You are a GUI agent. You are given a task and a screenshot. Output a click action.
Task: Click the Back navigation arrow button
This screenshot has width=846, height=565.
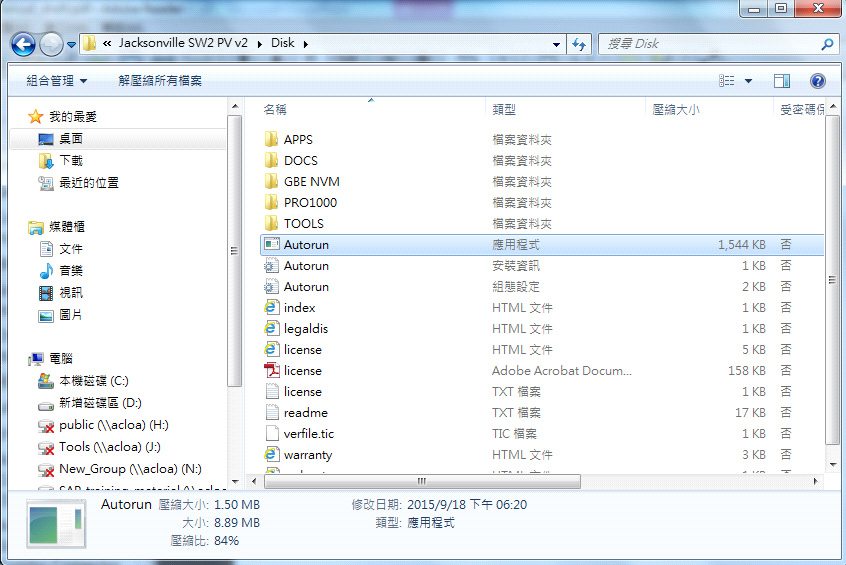pos(24,44)
